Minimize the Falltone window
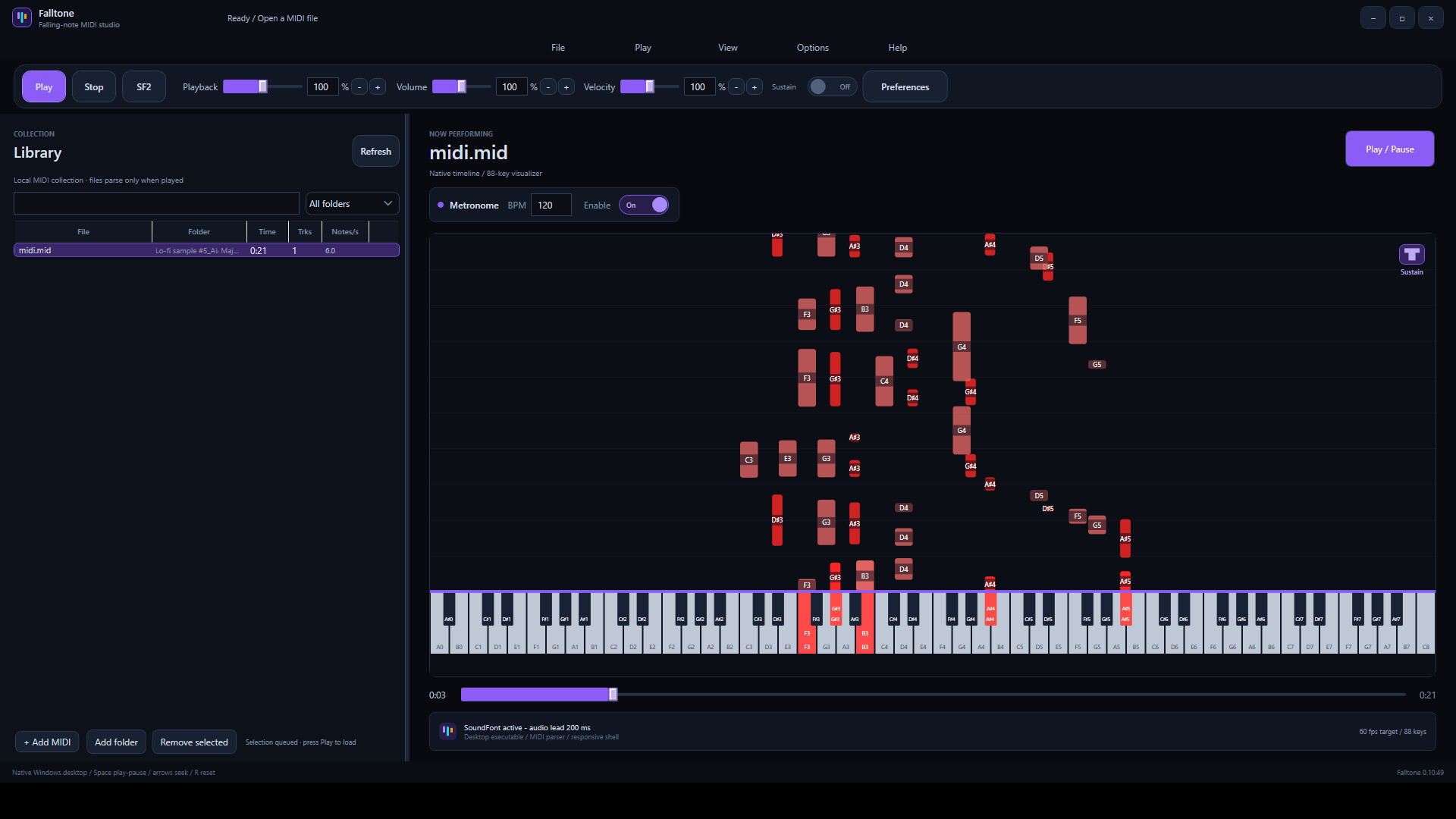Viewport: 1456px width, 819px height. [x=1373, y=18]
